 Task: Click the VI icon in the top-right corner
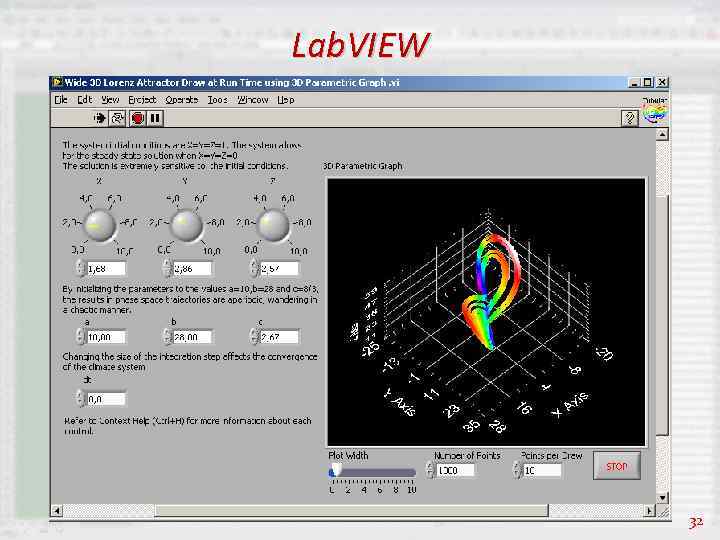point(654,113)
